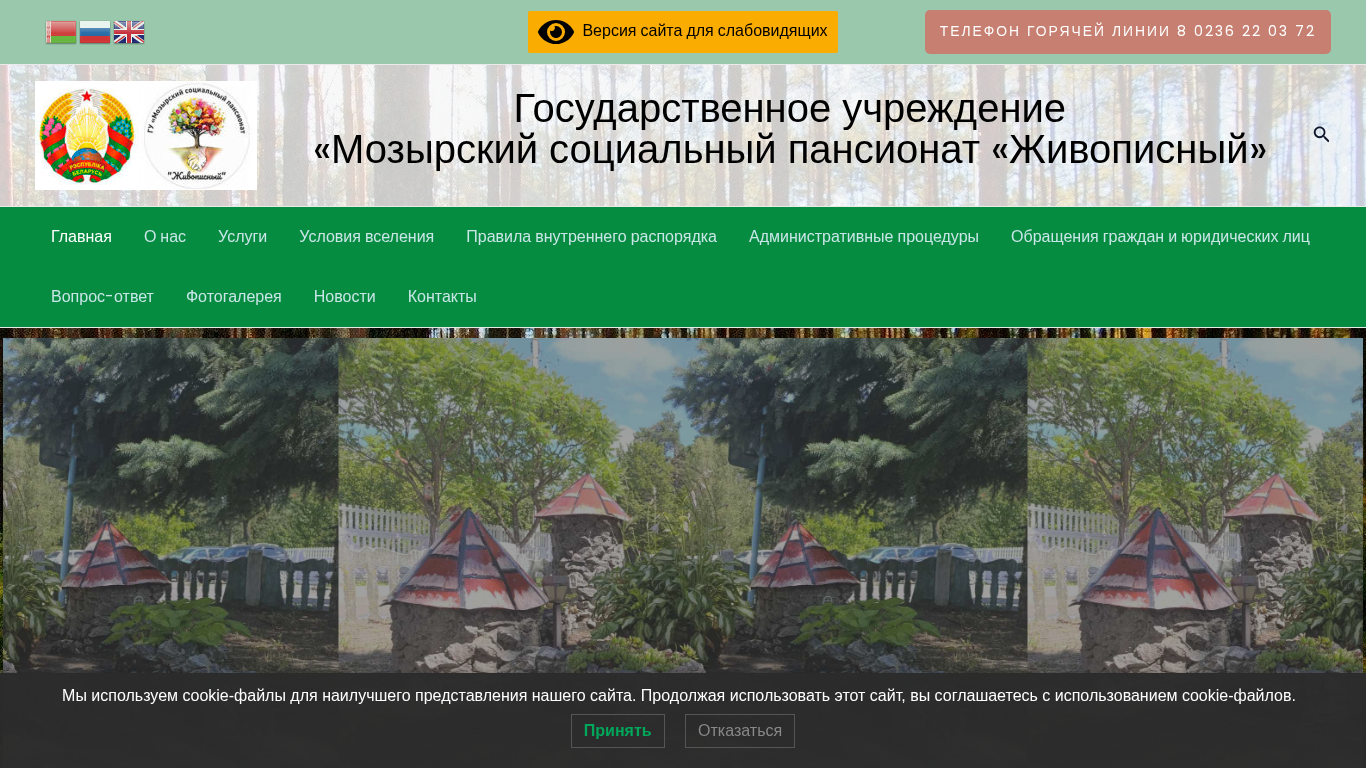Open Обращения граждан и юридических лиц

click(1160, 237)
